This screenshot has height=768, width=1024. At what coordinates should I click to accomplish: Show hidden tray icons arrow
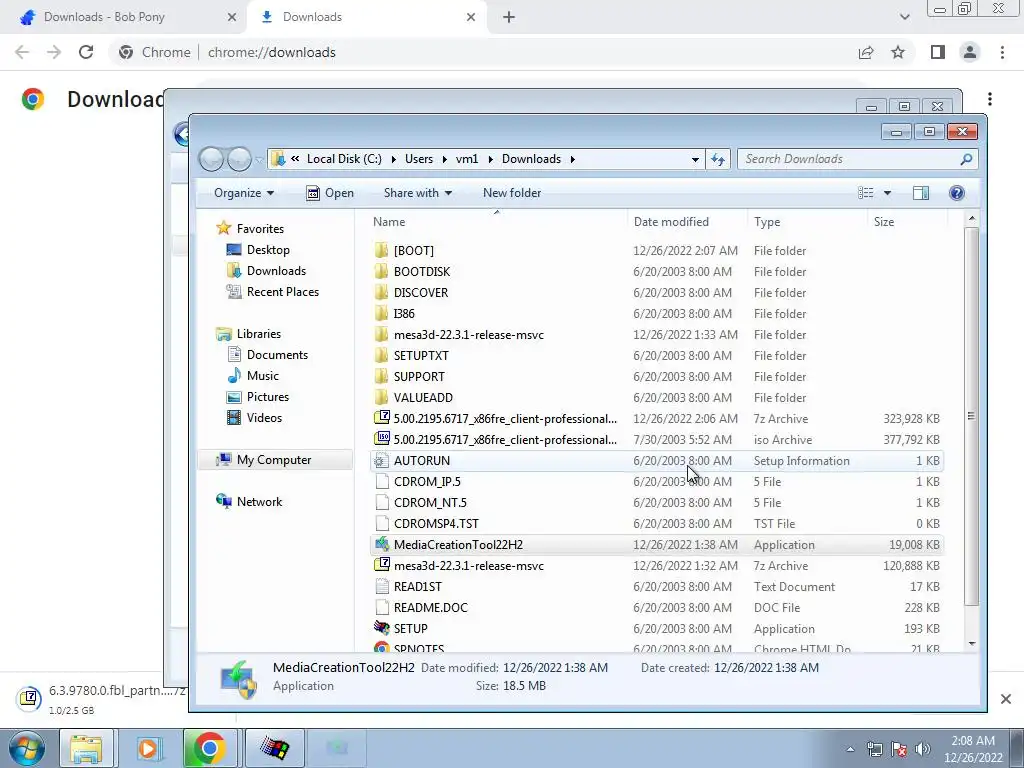tap(850, 749)
